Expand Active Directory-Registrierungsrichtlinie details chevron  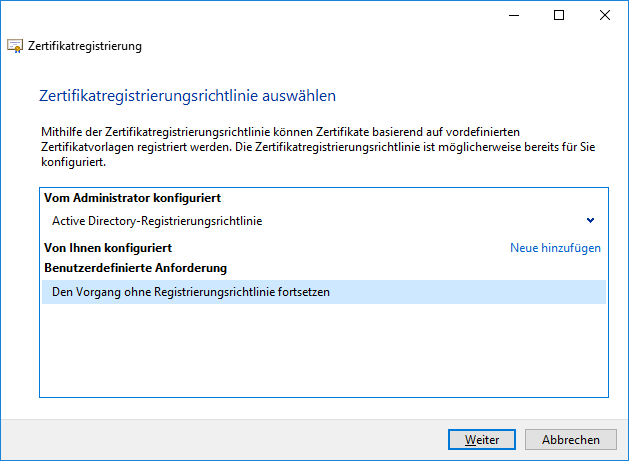click(x=590, y=220)
